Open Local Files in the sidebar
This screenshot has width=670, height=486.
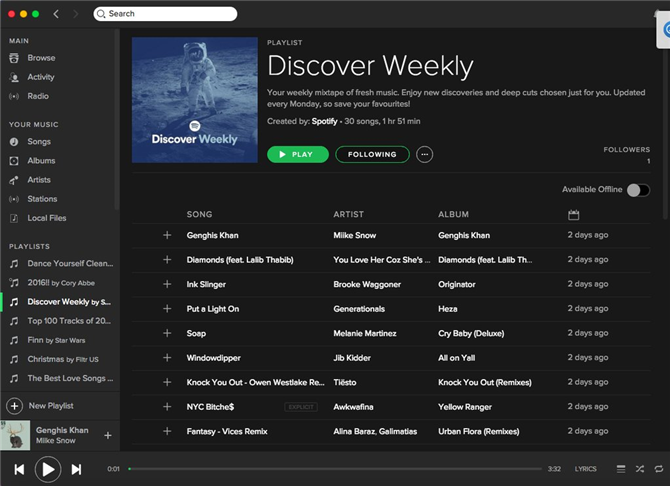pyautogui.click(x=47, y=218)
